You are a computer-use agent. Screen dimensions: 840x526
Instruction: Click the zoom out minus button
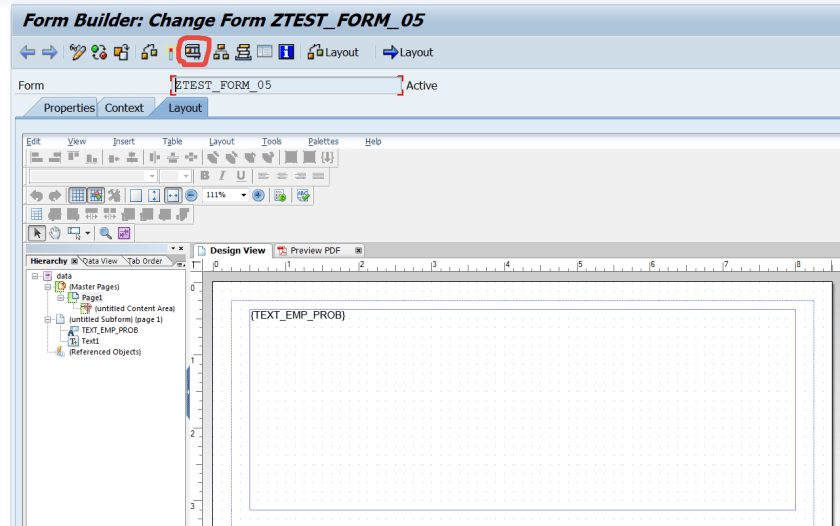click(191, 195)
